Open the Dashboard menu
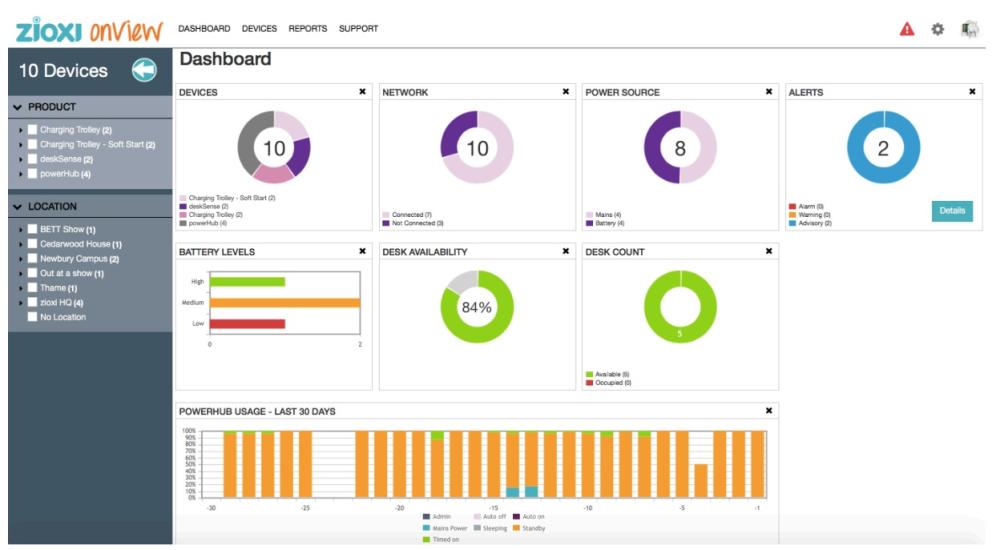The image size is (1000, 550). 204,29
